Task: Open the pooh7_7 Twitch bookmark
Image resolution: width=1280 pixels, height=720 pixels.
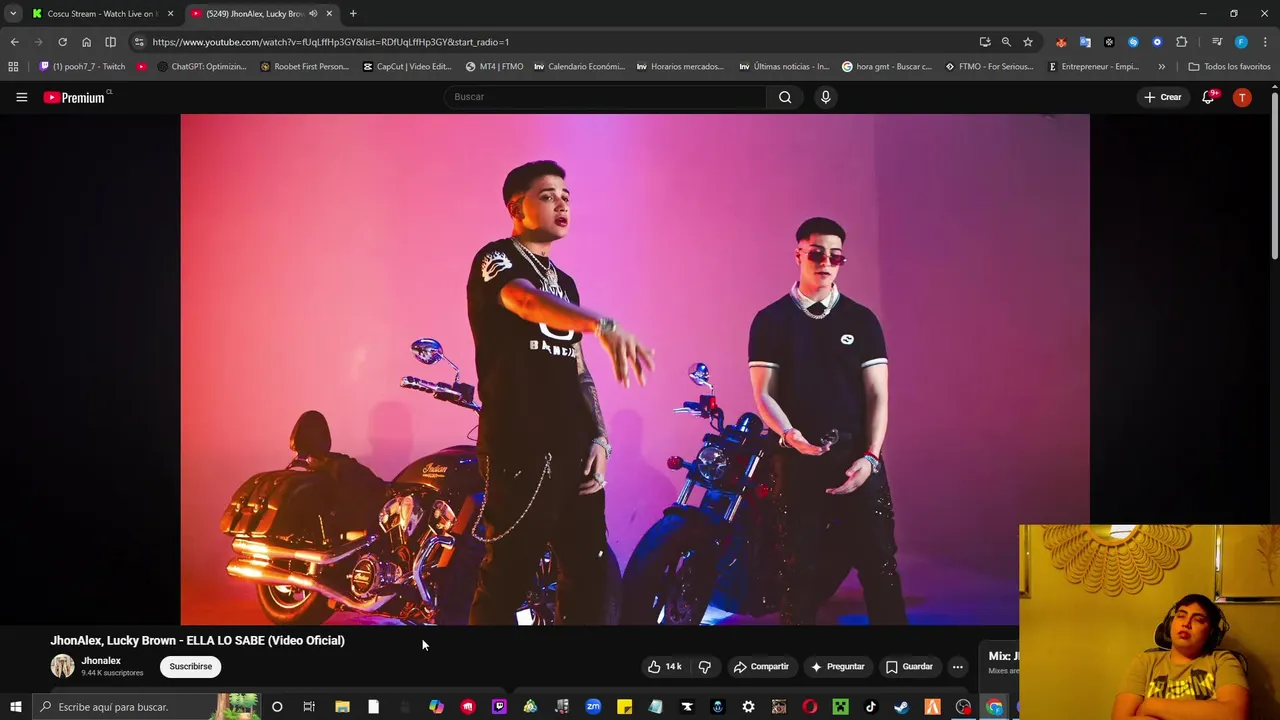Action: pos(82,67)
